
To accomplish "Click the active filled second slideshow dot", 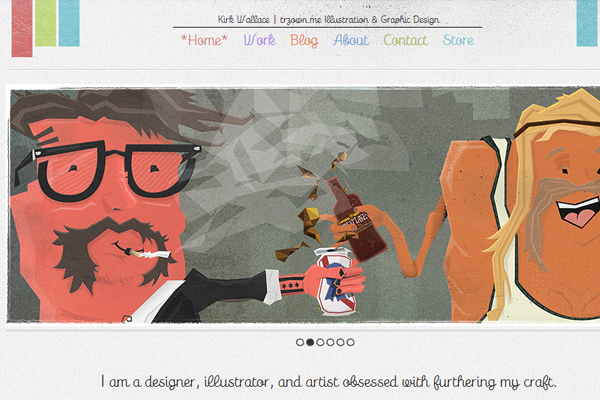I will point(310,342).
